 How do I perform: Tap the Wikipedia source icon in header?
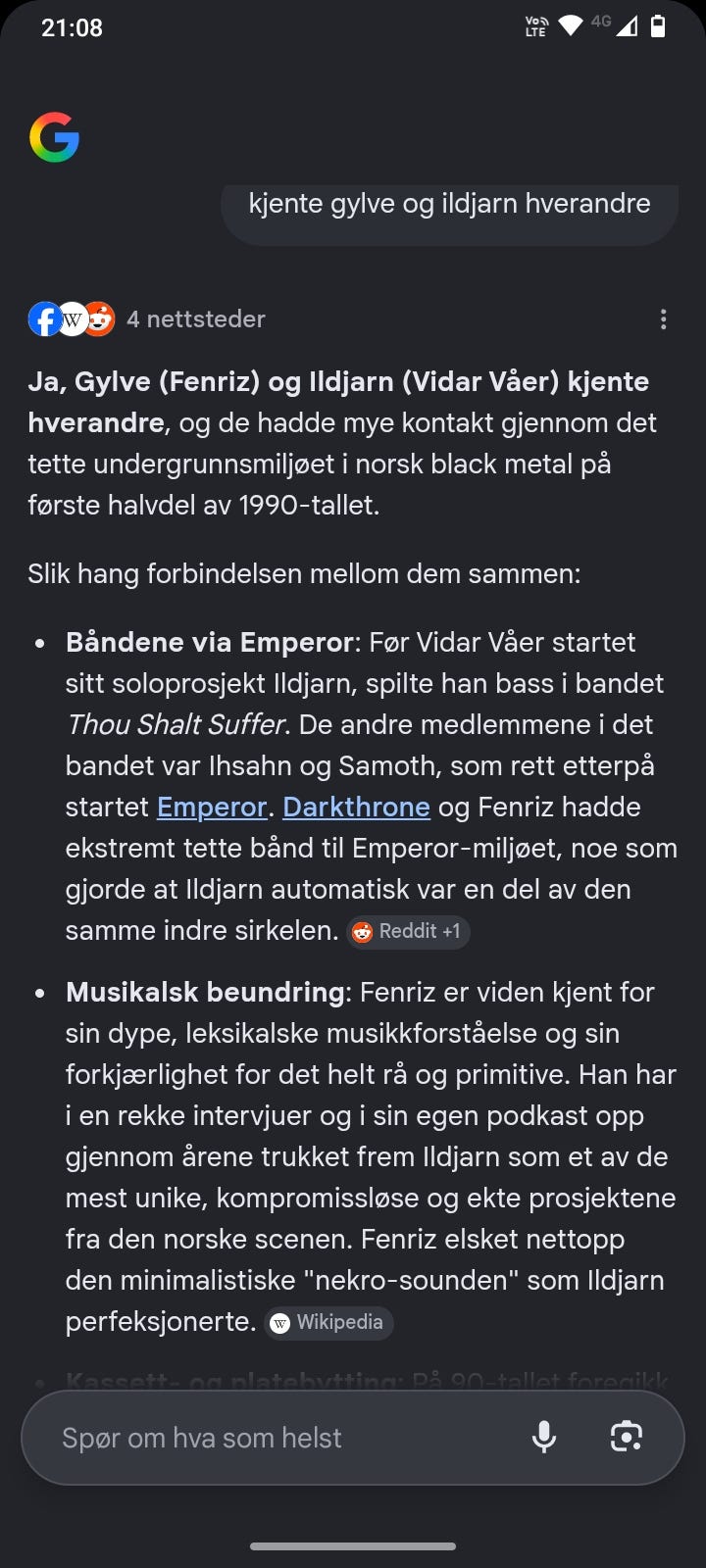tap(72, 319)
